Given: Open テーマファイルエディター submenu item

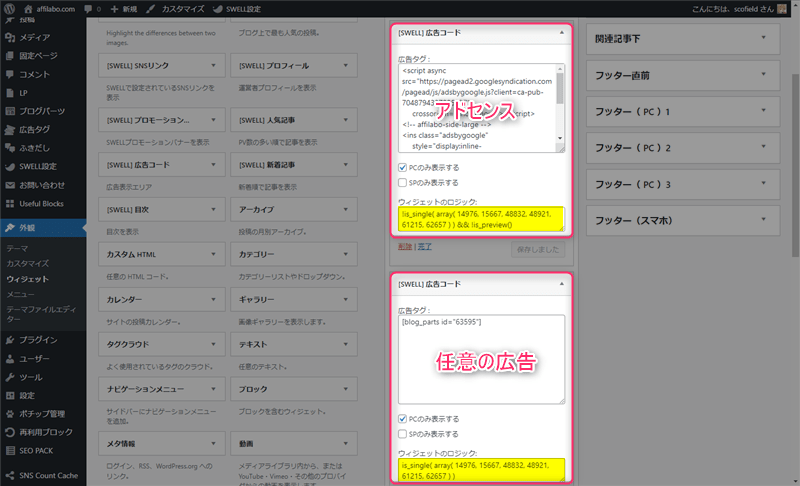Looking at the screenshot, I should pos(41,314).
